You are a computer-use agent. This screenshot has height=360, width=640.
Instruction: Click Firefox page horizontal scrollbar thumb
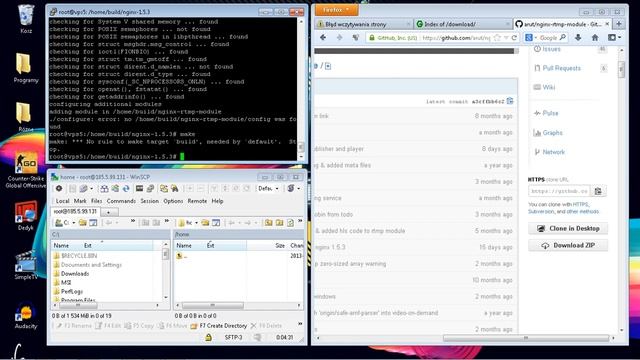coord(526,338)
